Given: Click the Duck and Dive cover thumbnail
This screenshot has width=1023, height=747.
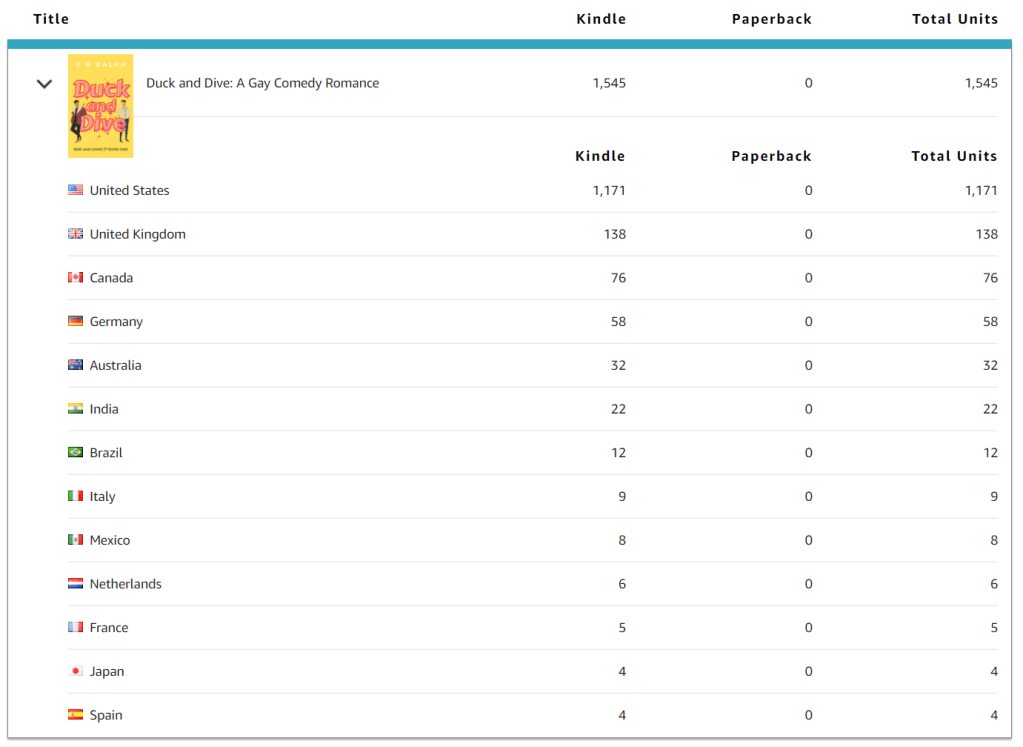Looking at the screenshot, I should (100, 106).
